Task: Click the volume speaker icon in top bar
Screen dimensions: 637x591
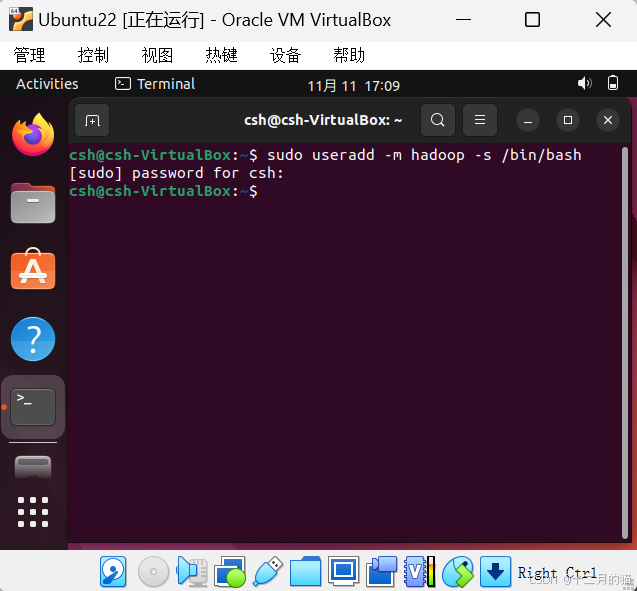Action: coord(584,83)
